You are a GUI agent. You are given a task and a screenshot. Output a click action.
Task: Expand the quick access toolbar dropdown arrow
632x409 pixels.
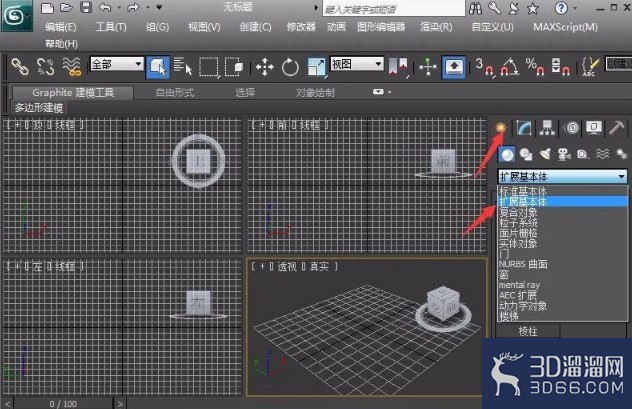(x=159, y=8)
